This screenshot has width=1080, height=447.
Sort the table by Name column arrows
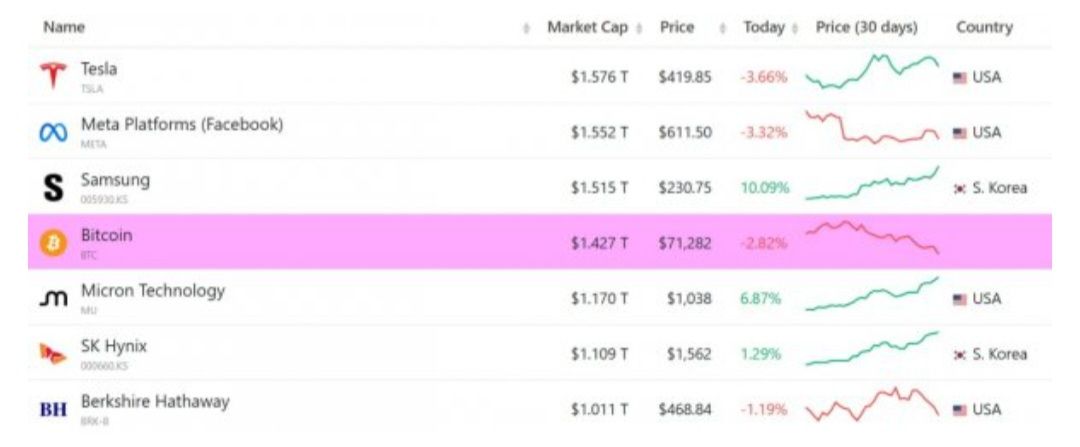[x=527, y=28]
